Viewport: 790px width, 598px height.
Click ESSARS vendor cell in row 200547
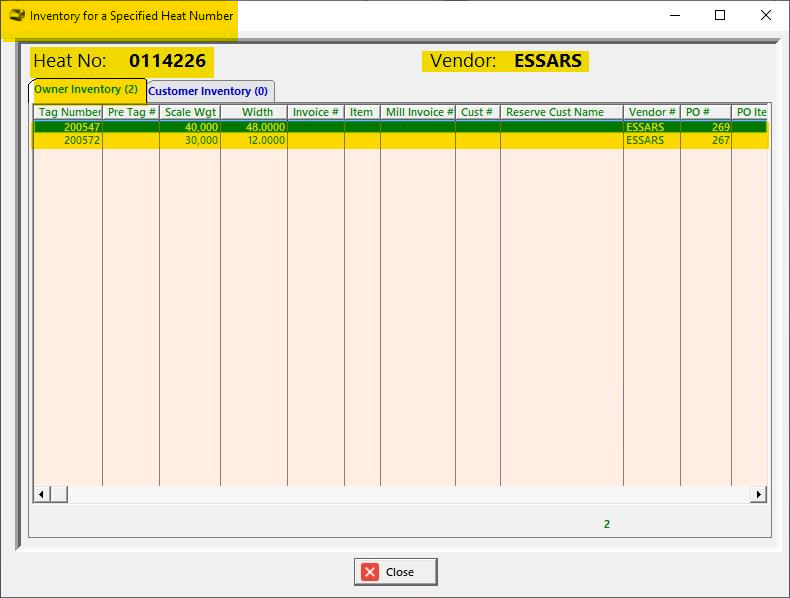pos(652,127)
